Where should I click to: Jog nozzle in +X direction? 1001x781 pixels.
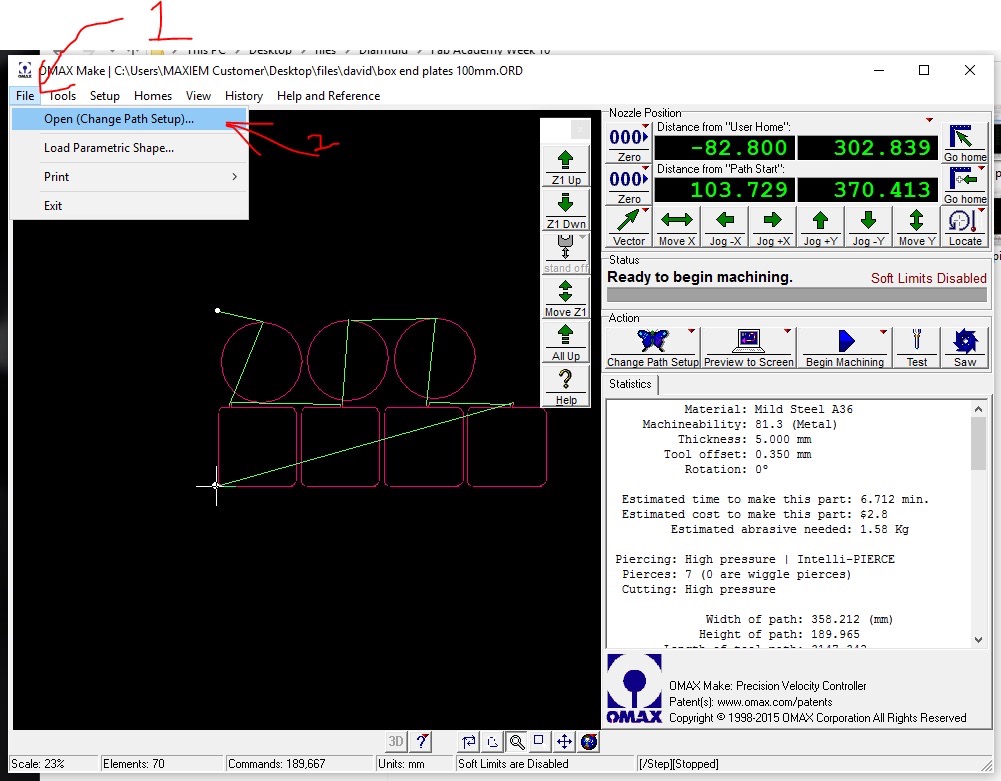(772, 227)
